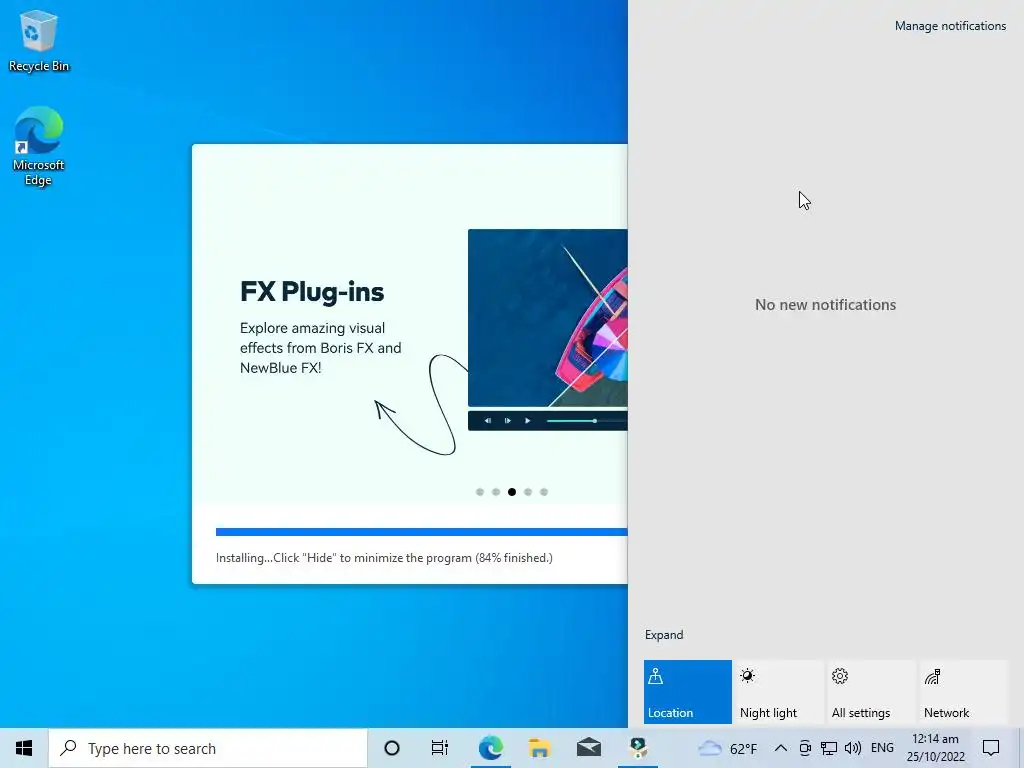The height and width of the screenshot is (768, 1024).
Task: Select the second carousel dot in installer
Action: pos(496,492)
